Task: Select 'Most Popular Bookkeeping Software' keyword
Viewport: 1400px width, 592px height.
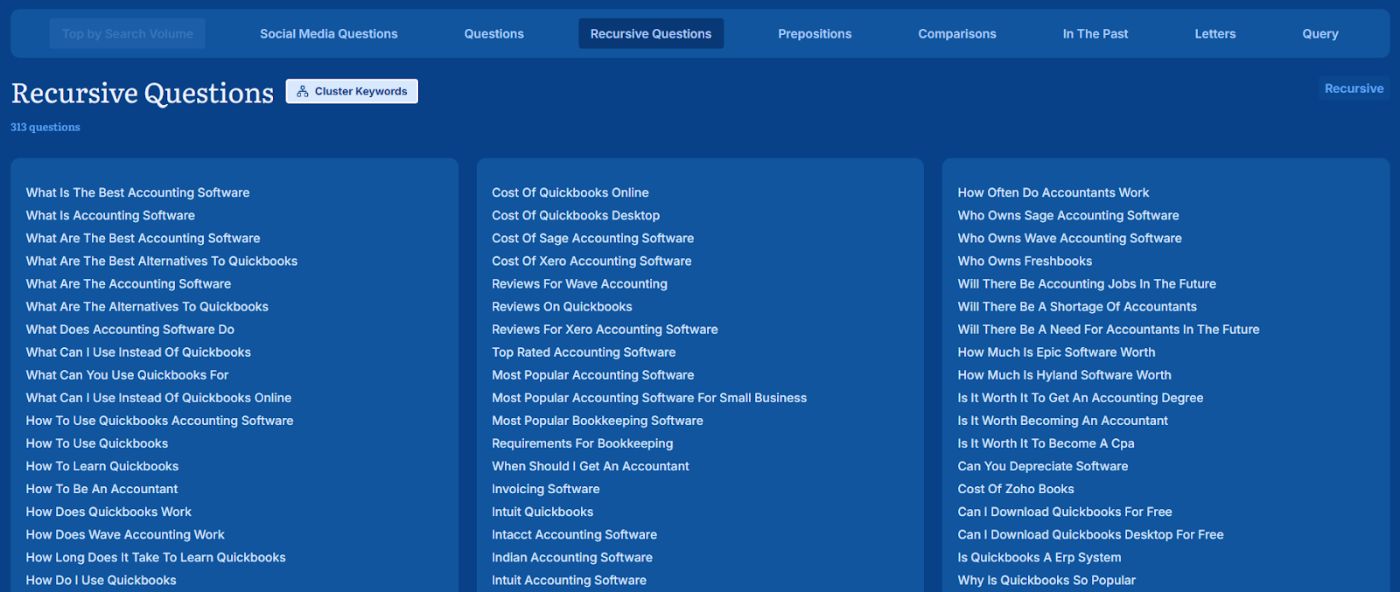Action: click(597, 421)
